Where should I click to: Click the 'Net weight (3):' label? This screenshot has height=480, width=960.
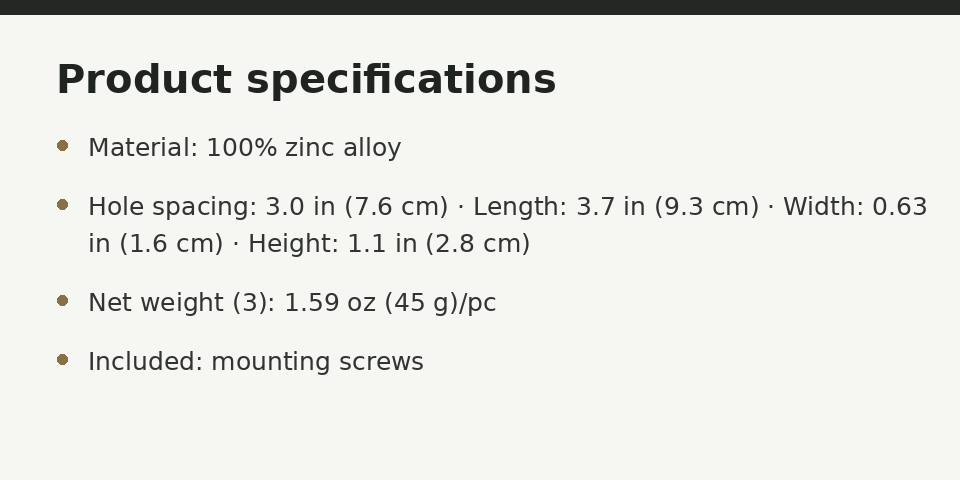(182, 303)
